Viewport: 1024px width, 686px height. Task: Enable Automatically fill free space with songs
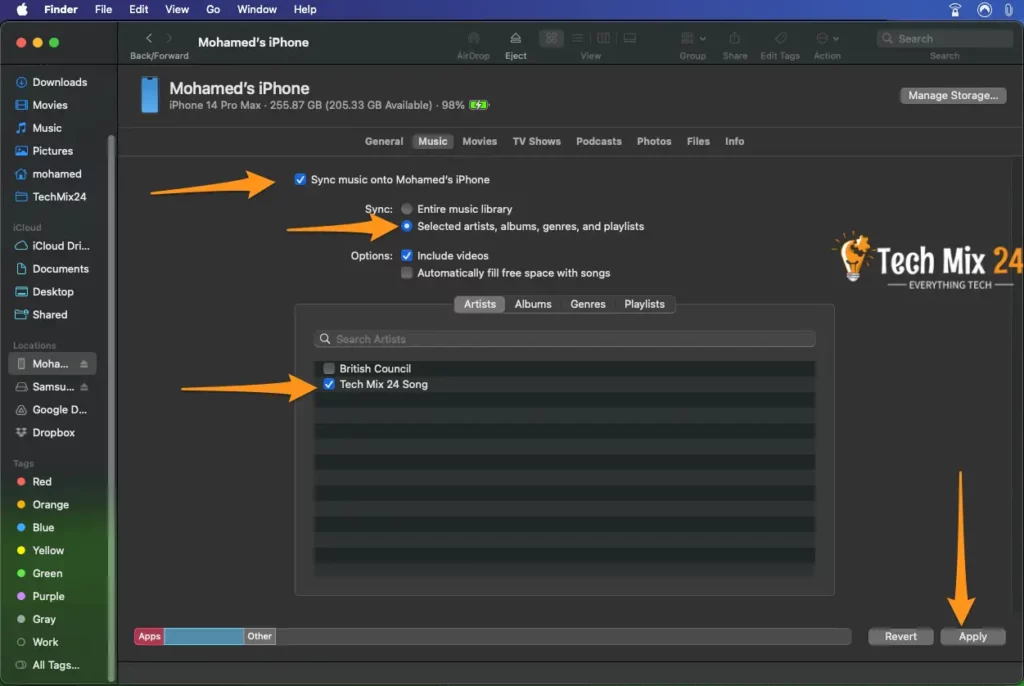pos(407,273)
